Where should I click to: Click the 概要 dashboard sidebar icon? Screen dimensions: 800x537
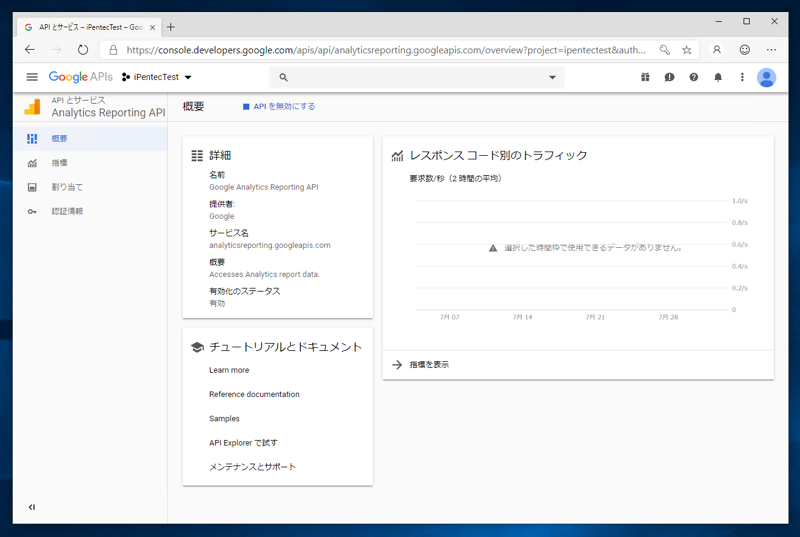click(x=32, y=138)
